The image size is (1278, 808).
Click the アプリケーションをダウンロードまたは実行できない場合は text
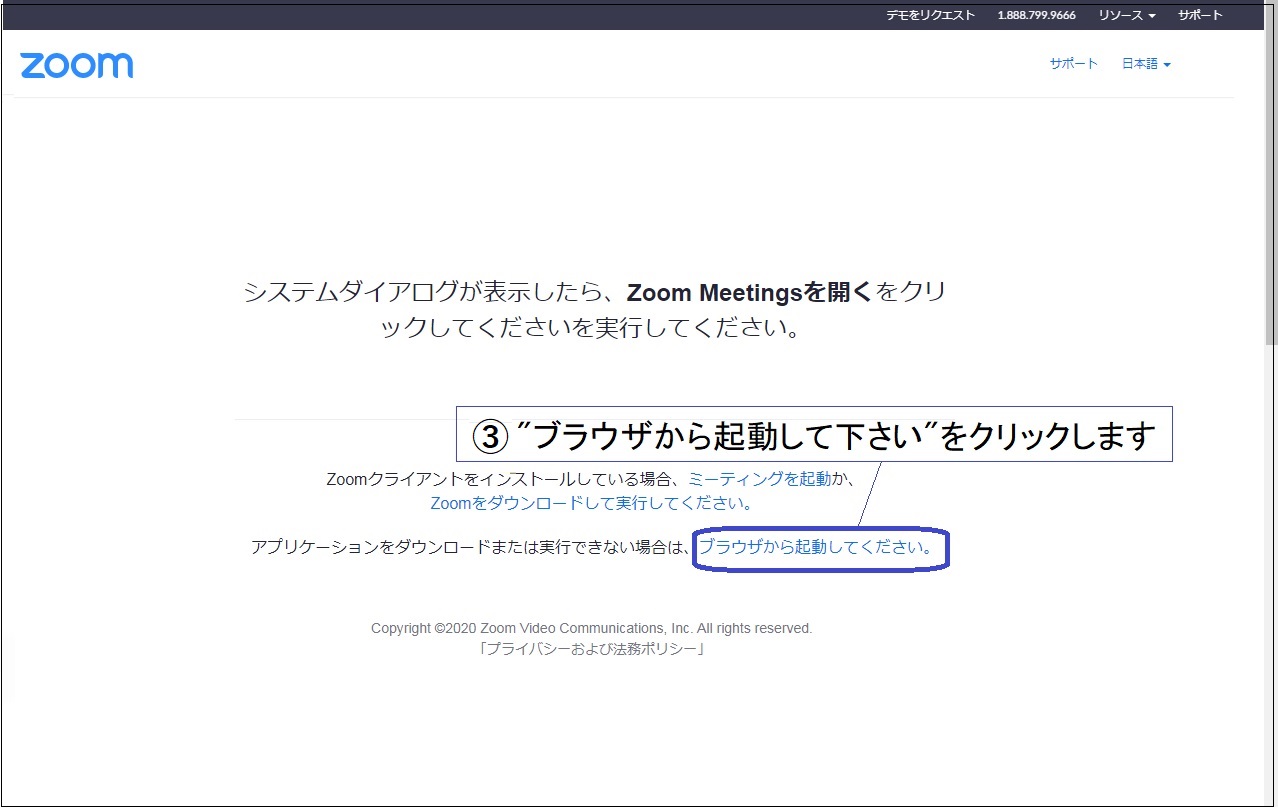pyautogui.click(x=470, y=547)
